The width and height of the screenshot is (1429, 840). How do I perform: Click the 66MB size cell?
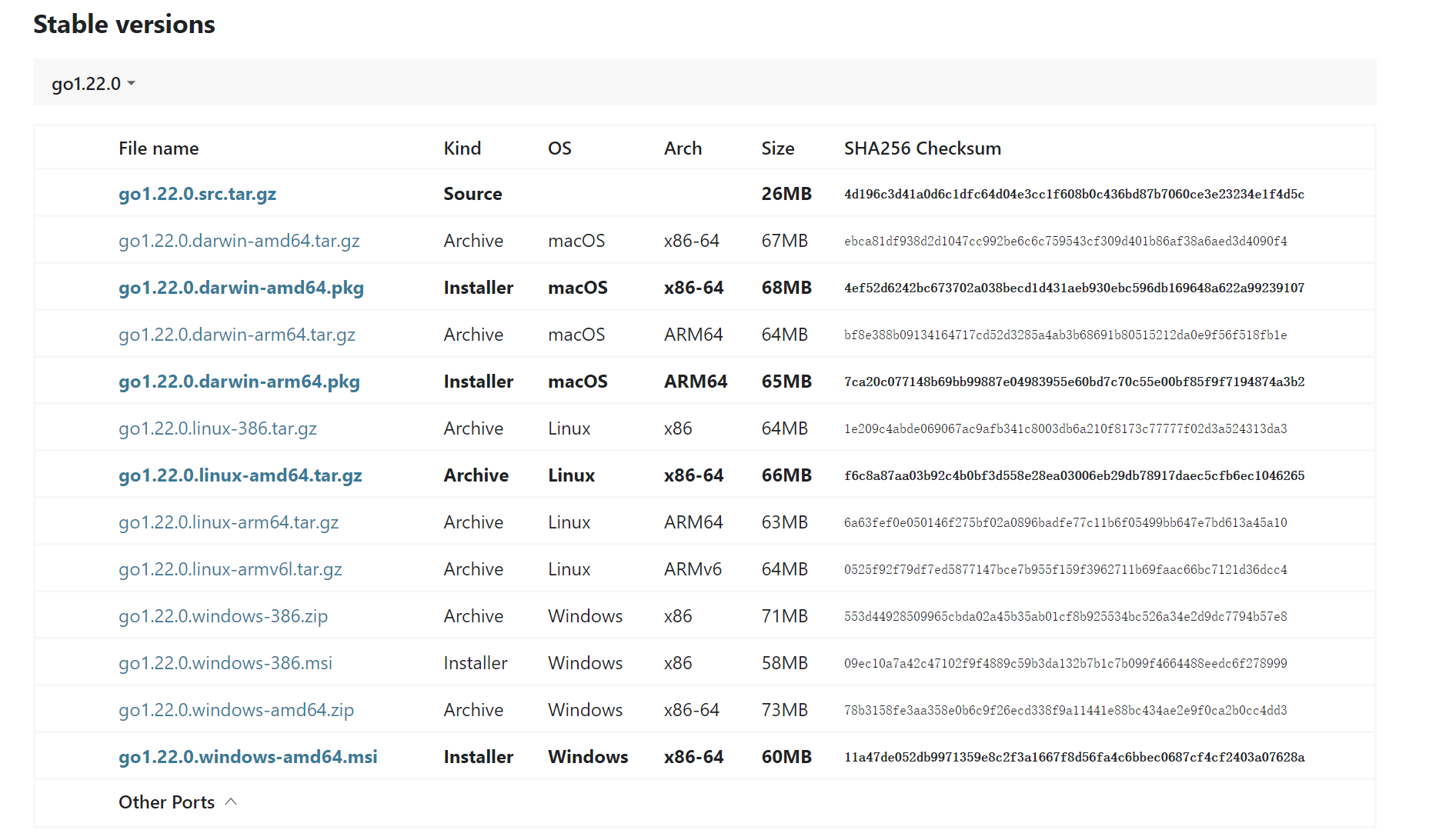pyautogui.click(x=786, y=475)
